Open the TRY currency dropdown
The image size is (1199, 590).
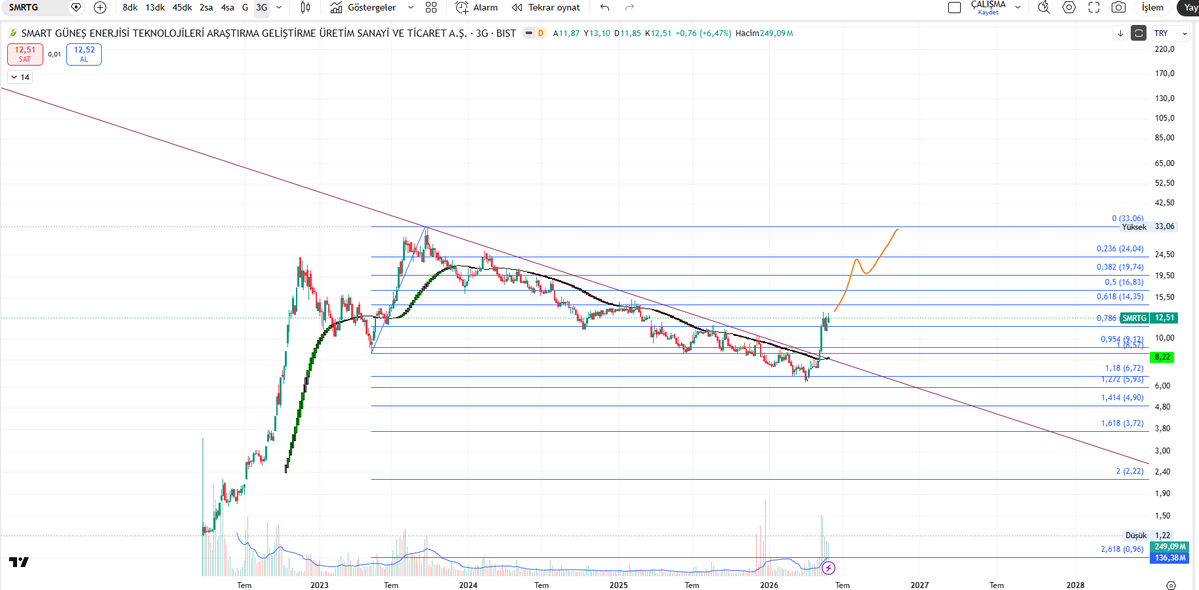tap(1170, 33)
